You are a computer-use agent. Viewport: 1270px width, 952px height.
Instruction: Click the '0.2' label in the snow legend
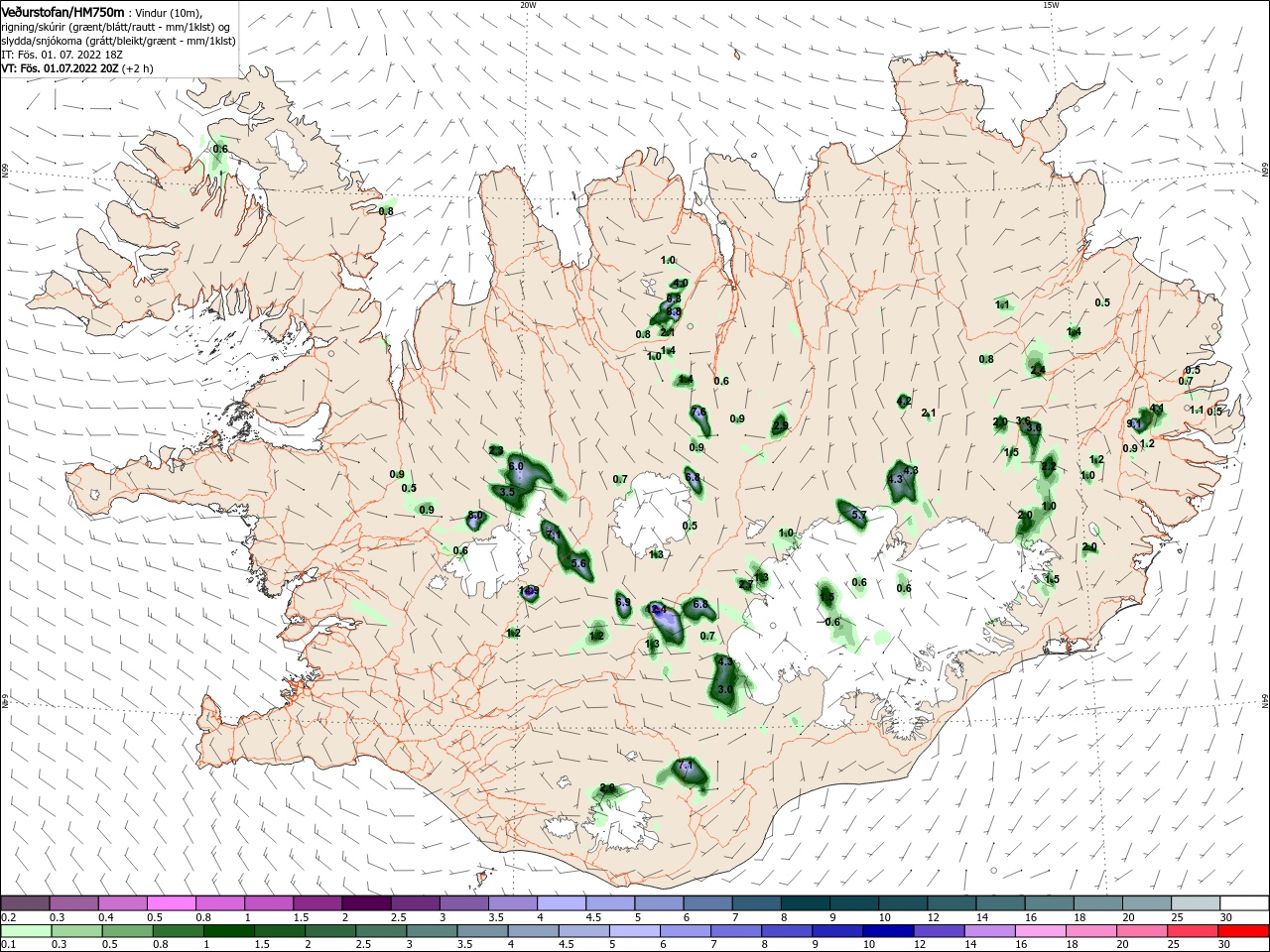click(8, 917)
